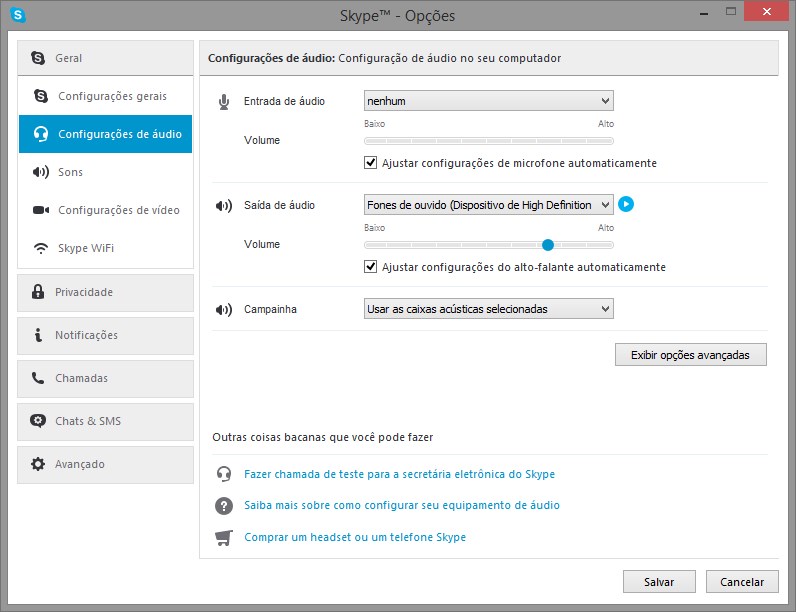Click chat bubble icon beside Chats & SMS

point(38,421)
